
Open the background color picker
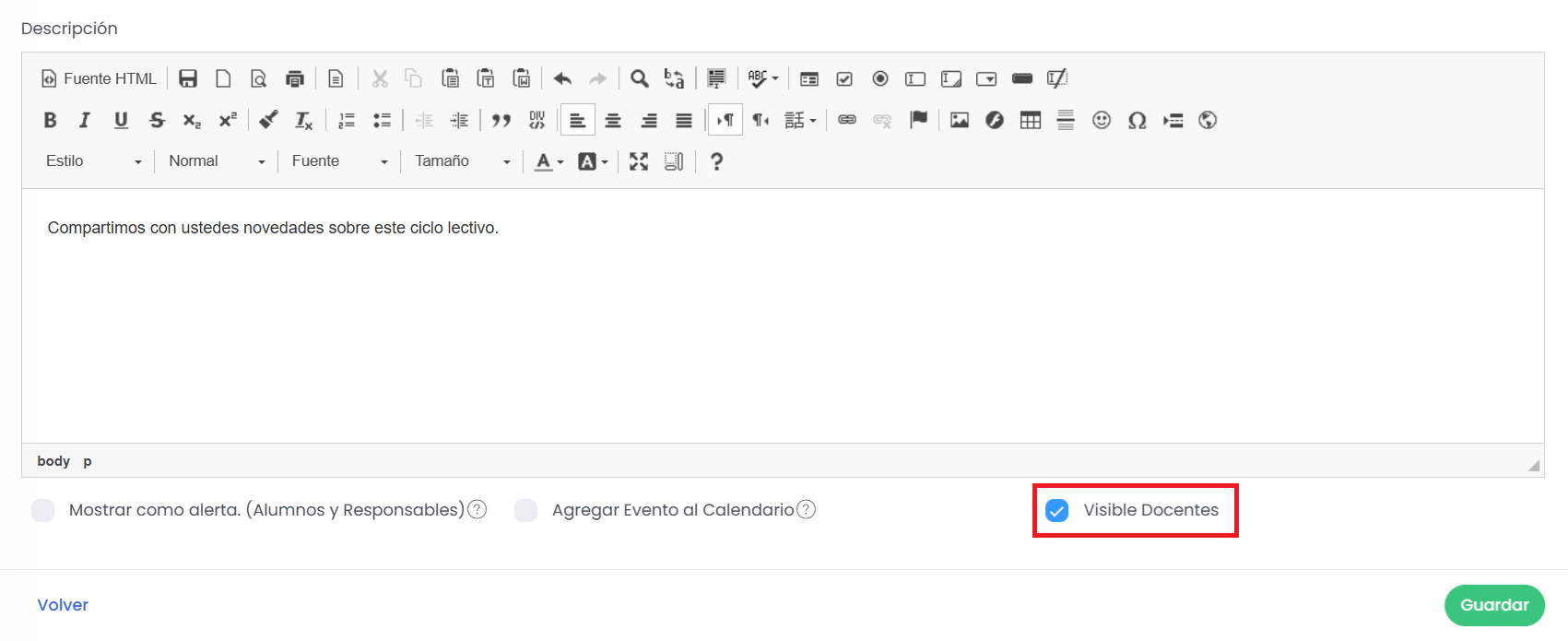click(x=593, y=161)
